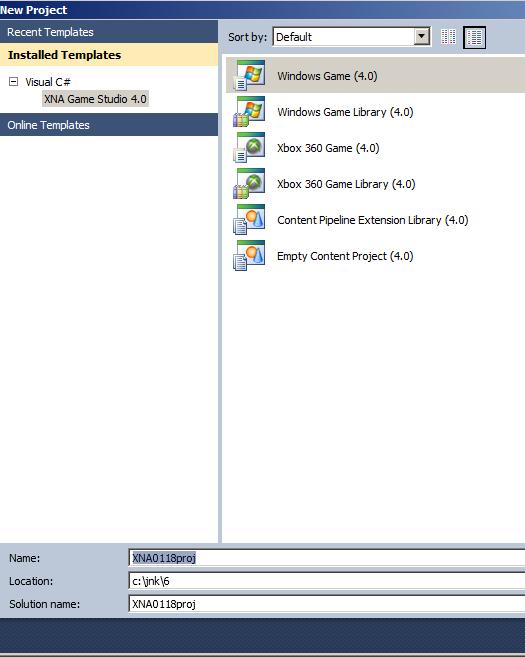
Task: Click the Empty Content Project icon
Action: coord(249,256)
